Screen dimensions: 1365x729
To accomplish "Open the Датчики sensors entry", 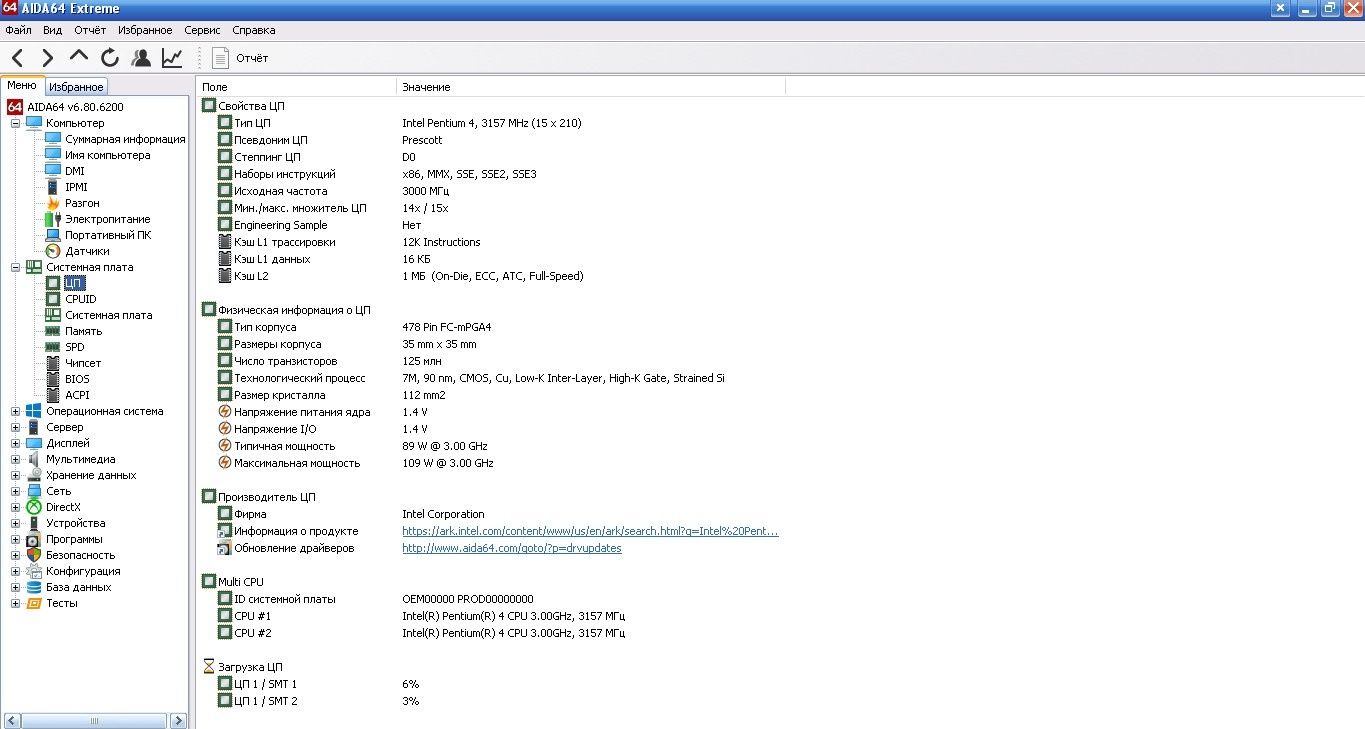I will (88, 251).
